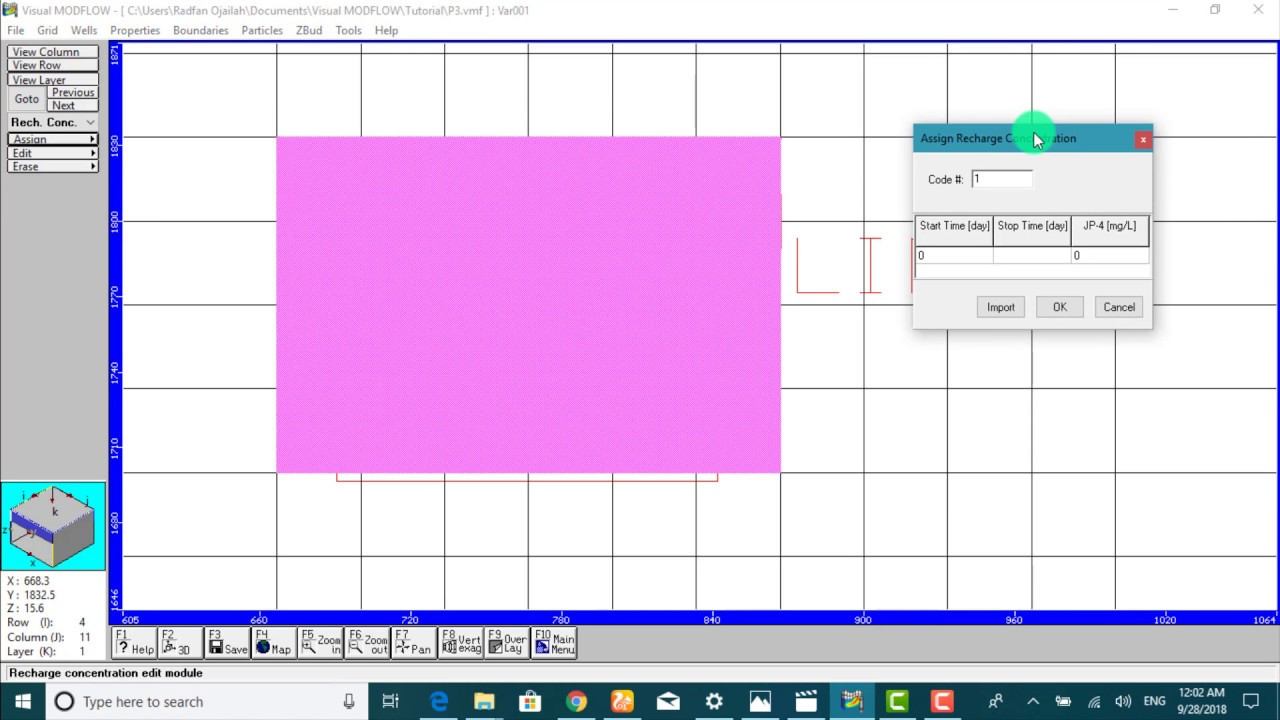Viewport: 1280px width, 720px height.
Task: Open the Particles menu
Action: coord(262,30)
